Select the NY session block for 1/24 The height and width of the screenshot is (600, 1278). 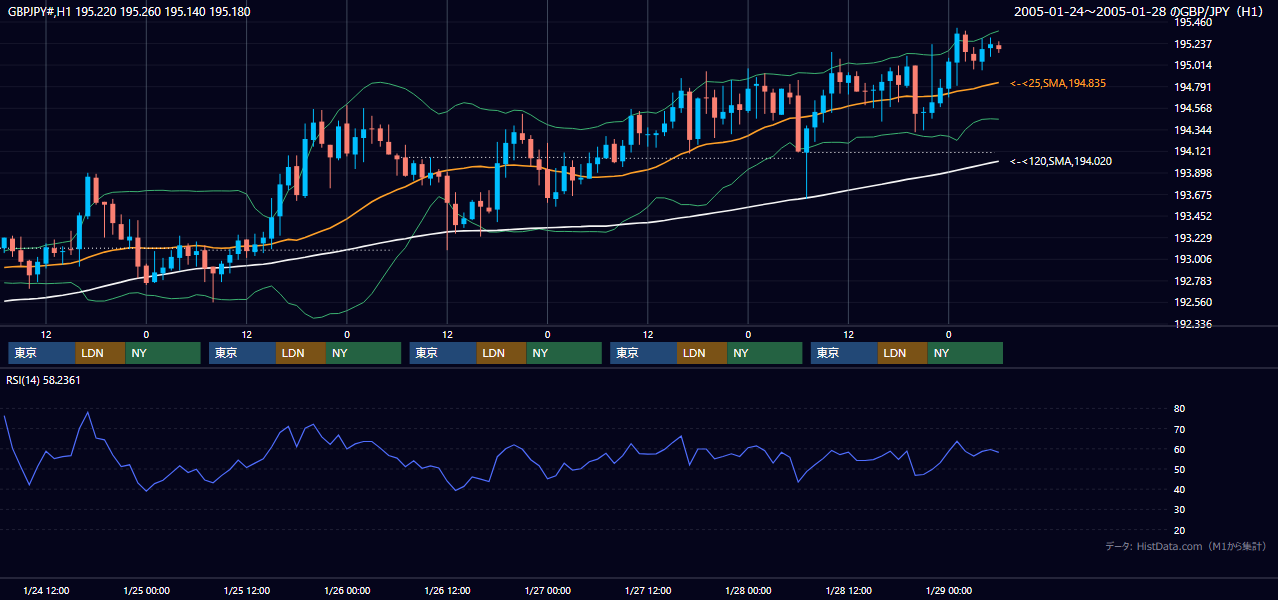163,353
